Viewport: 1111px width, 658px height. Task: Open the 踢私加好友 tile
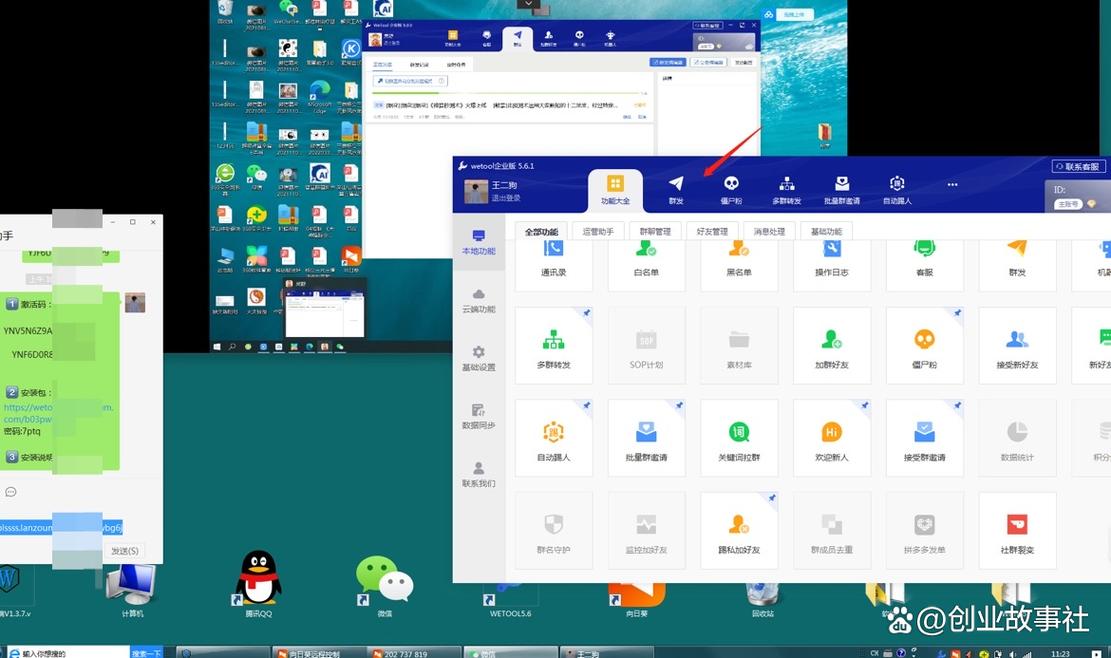(x=739, y=531)
